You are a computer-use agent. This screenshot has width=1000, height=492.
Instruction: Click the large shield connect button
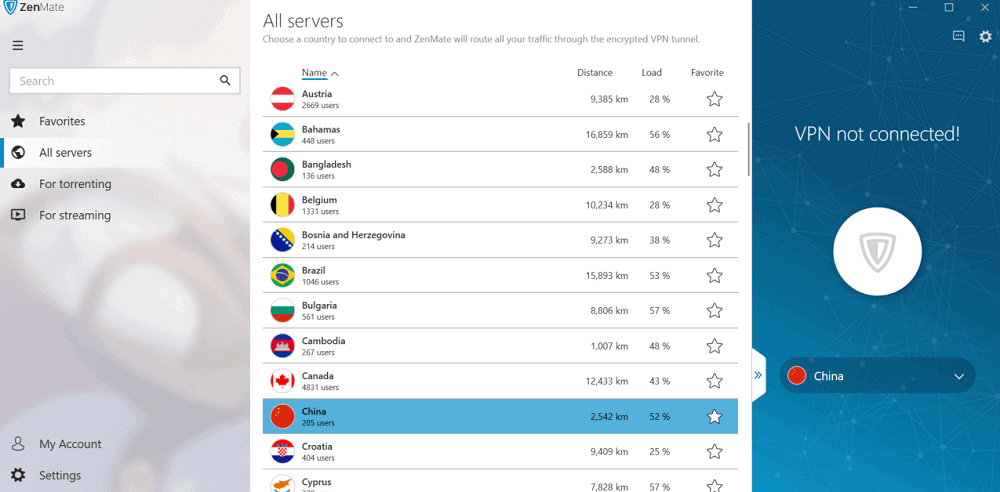pos(877,250)
